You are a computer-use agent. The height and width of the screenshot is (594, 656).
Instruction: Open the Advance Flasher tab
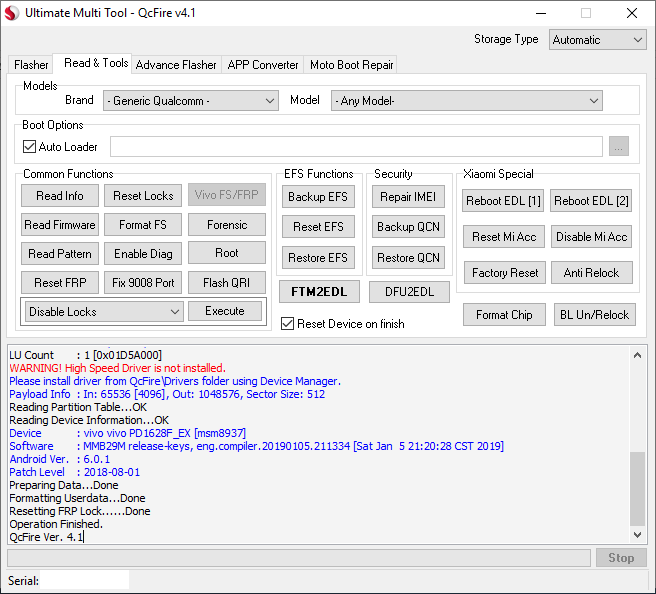[176, 65]
